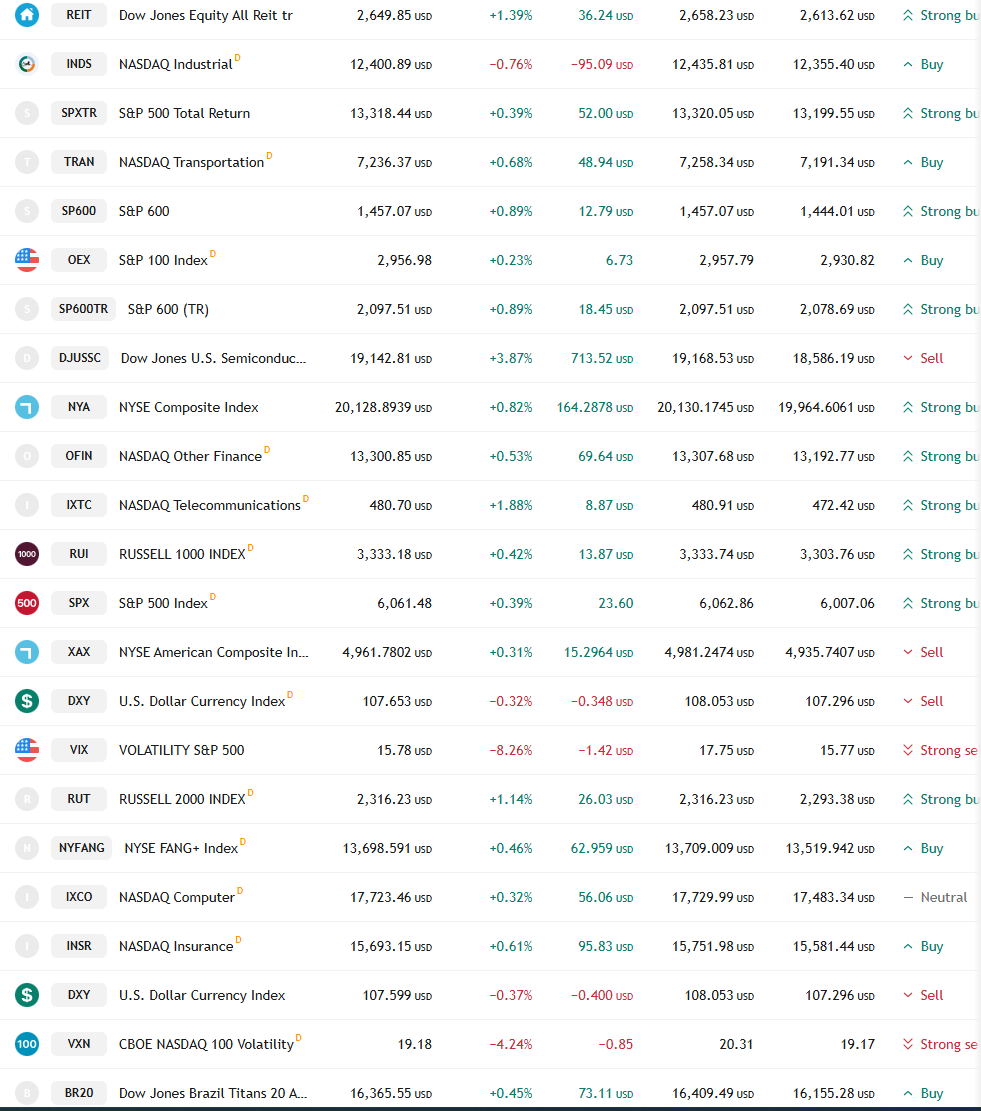This screenshot has width=981, height=1111.
Task: Open the REIT ticker badge
Action: pyautogui.click(x=79, y=15)
